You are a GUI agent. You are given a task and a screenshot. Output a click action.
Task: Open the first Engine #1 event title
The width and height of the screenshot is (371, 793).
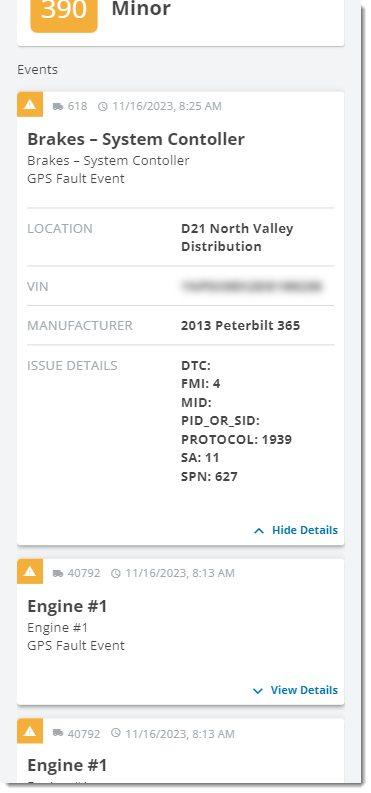pos(67,606)
